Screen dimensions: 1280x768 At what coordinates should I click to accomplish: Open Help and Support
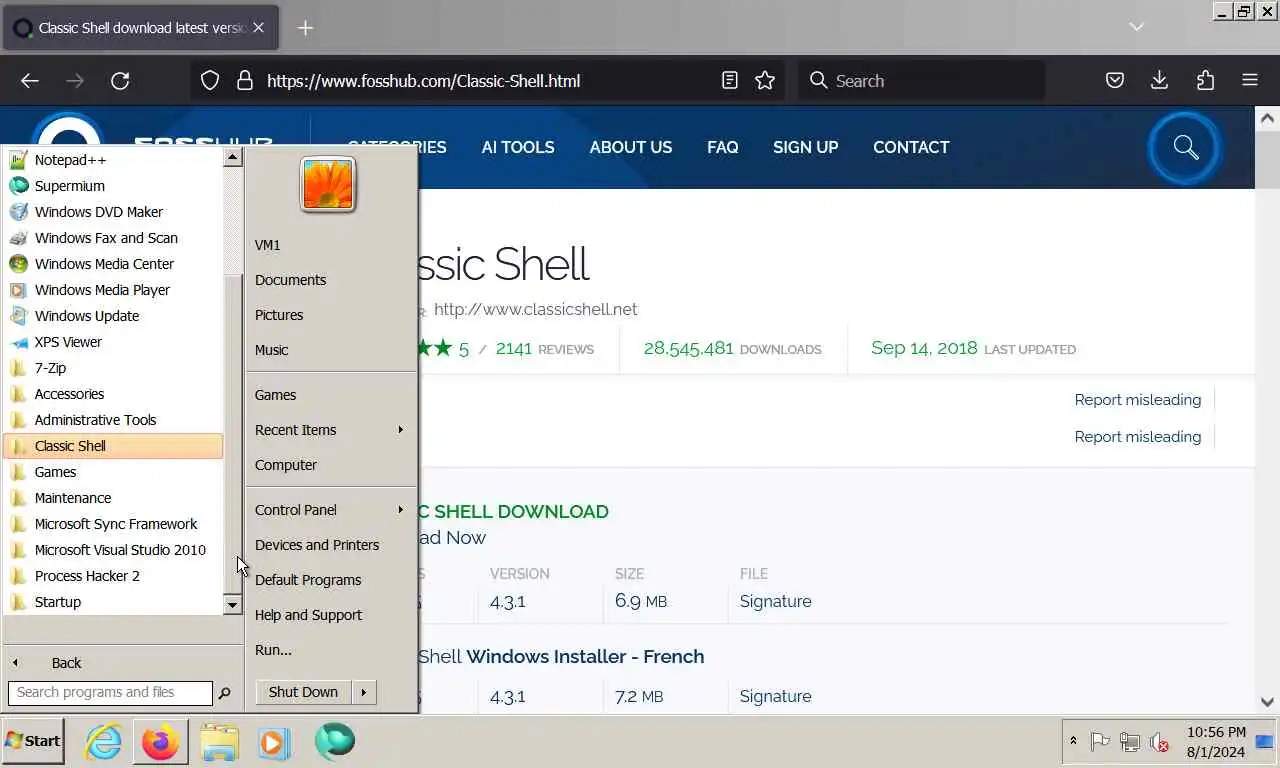click(x=331, y=615)
